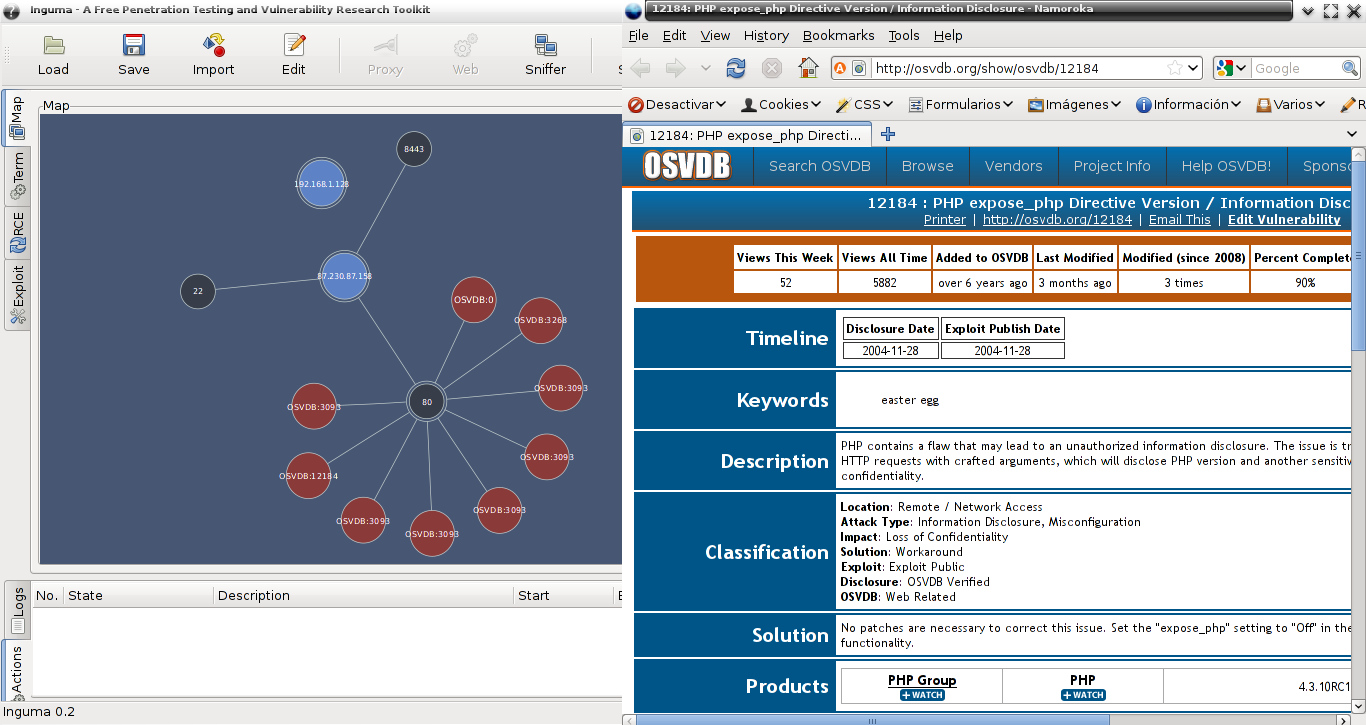This screenshot has height=725, width=1366.
Task: Click the Load toolbar button in Inguma
Action: tap(53, 56)
